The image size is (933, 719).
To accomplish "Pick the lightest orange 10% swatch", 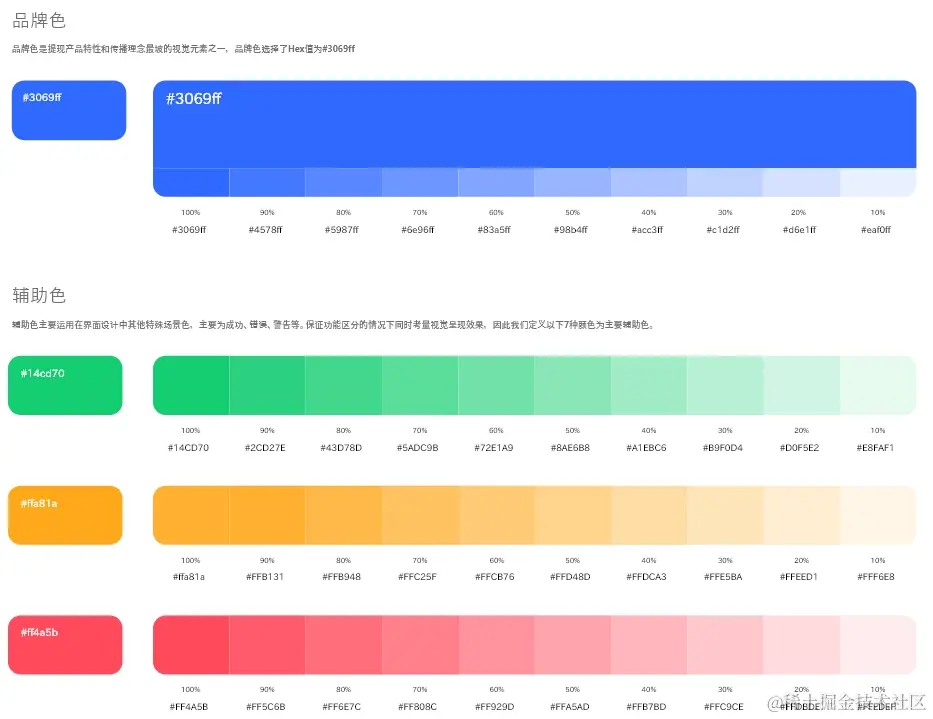I will (878, 515).
